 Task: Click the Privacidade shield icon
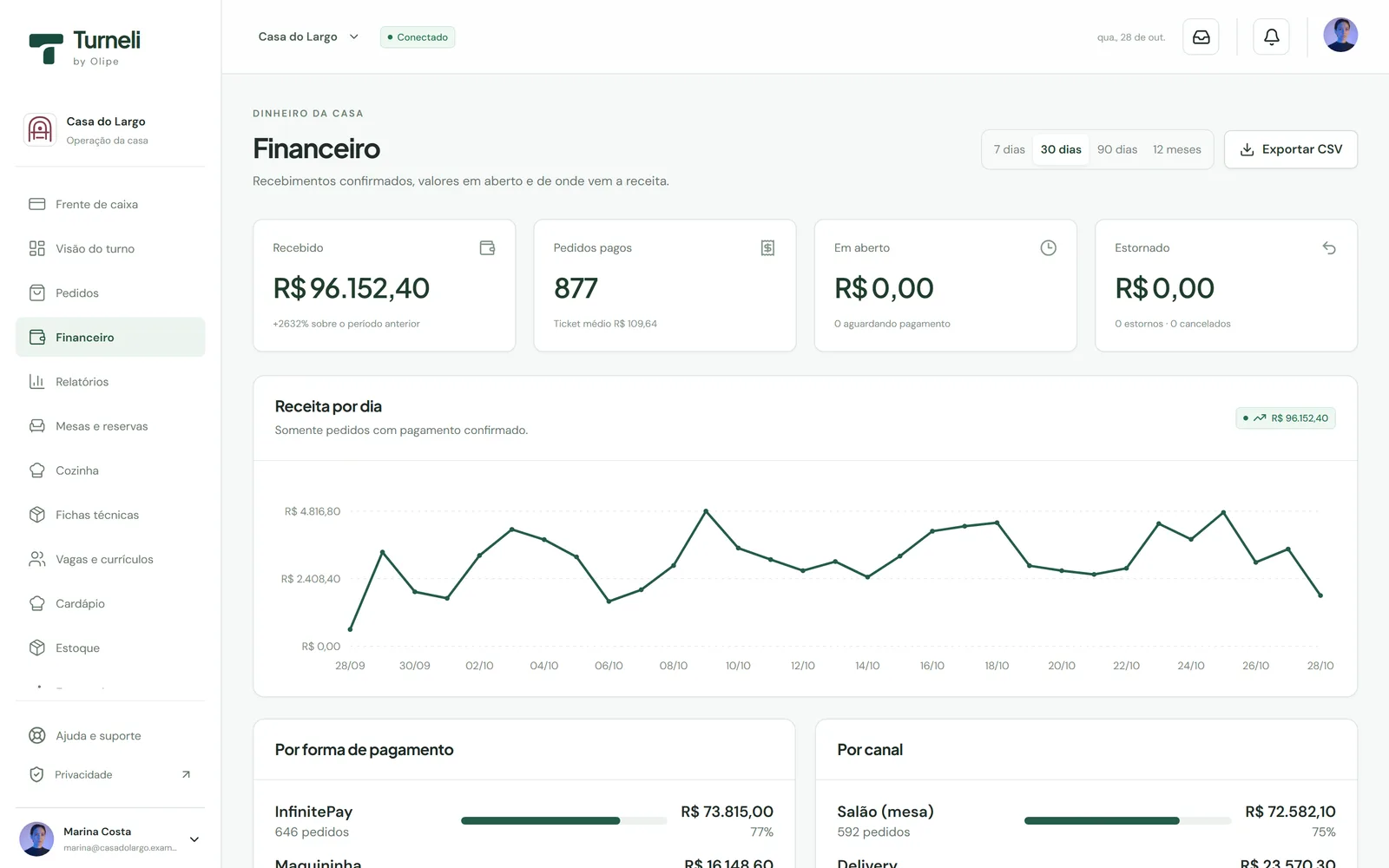tap(36, 774)
